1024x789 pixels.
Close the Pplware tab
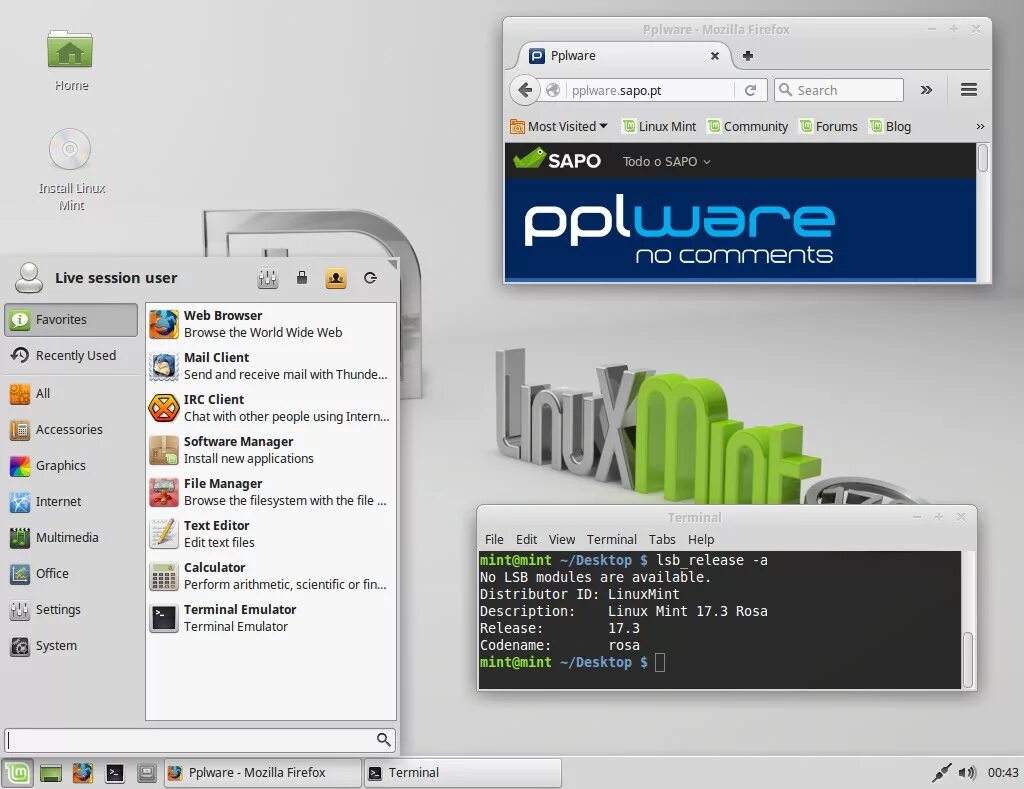pos(714,56)
